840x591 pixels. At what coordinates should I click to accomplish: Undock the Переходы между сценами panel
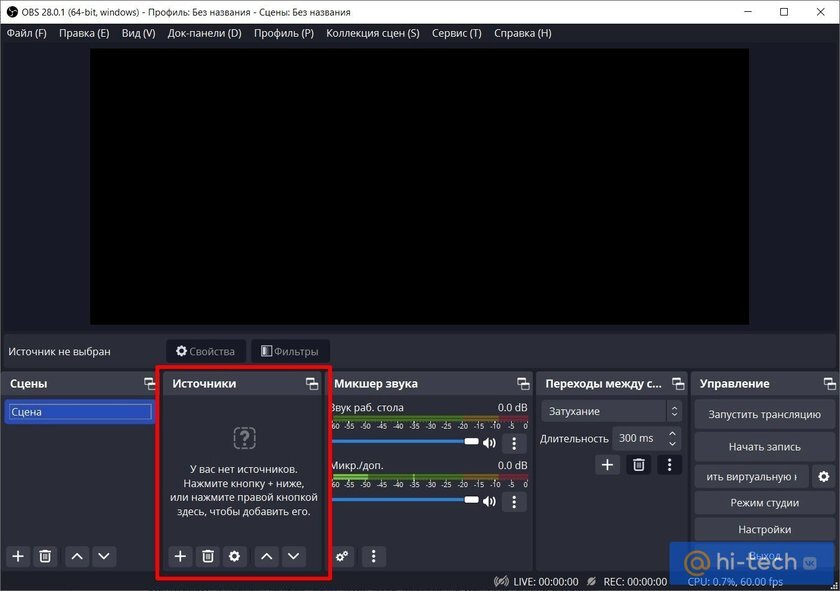coord(678,384)
